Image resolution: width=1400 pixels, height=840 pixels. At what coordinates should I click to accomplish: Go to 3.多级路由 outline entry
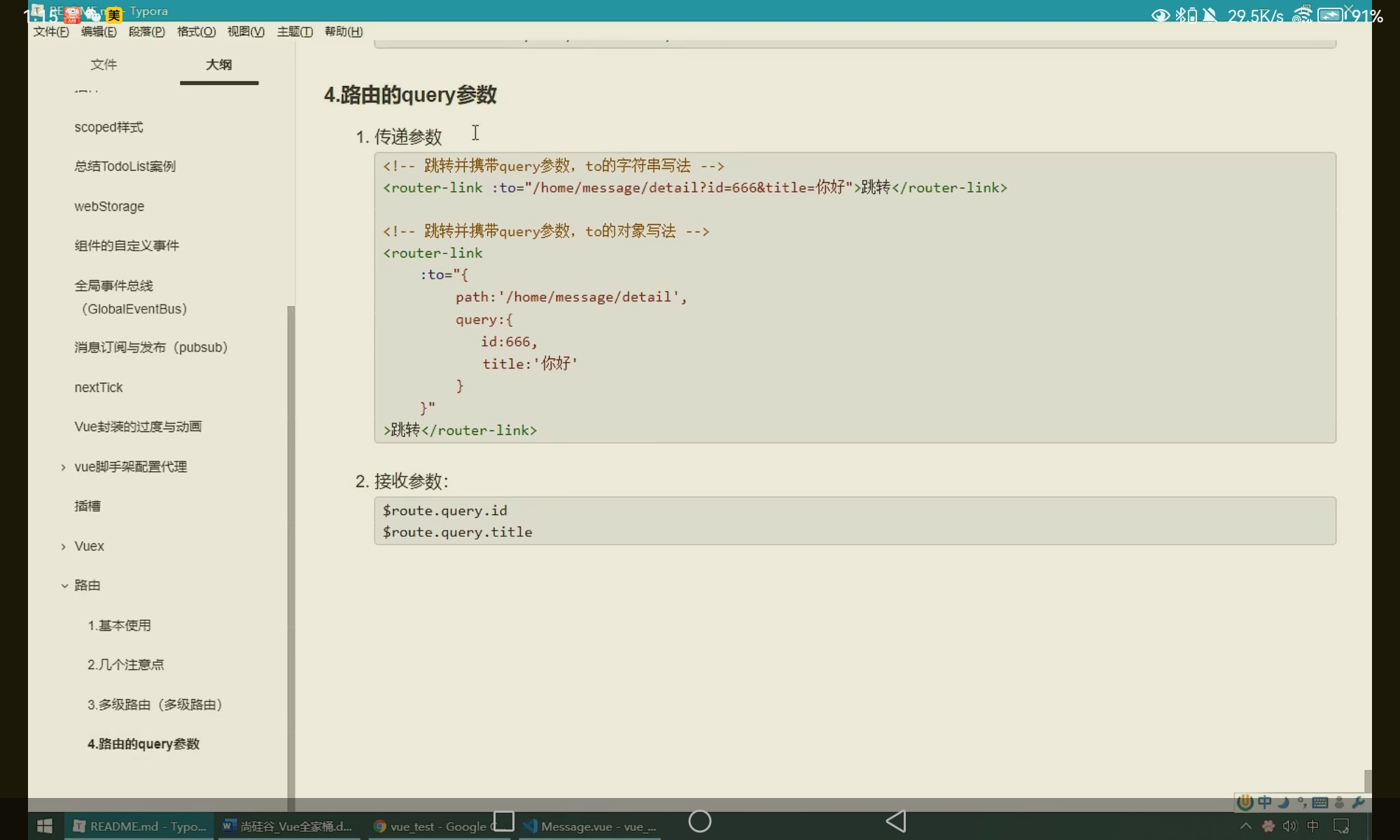pyautogui.click(x=155, y=704)
